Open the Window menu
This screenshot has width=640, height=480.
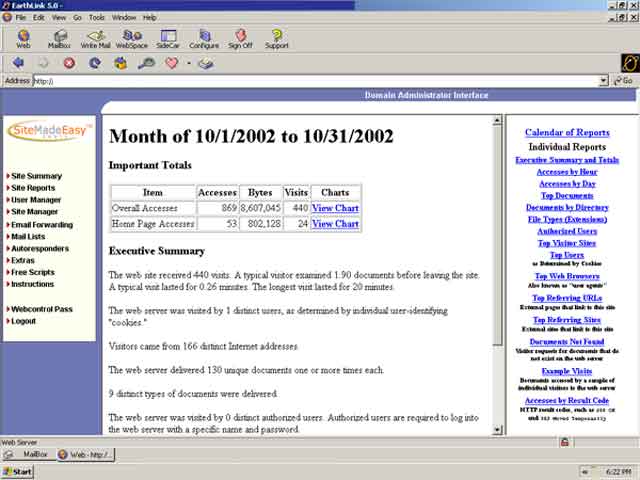click(124, 17)
